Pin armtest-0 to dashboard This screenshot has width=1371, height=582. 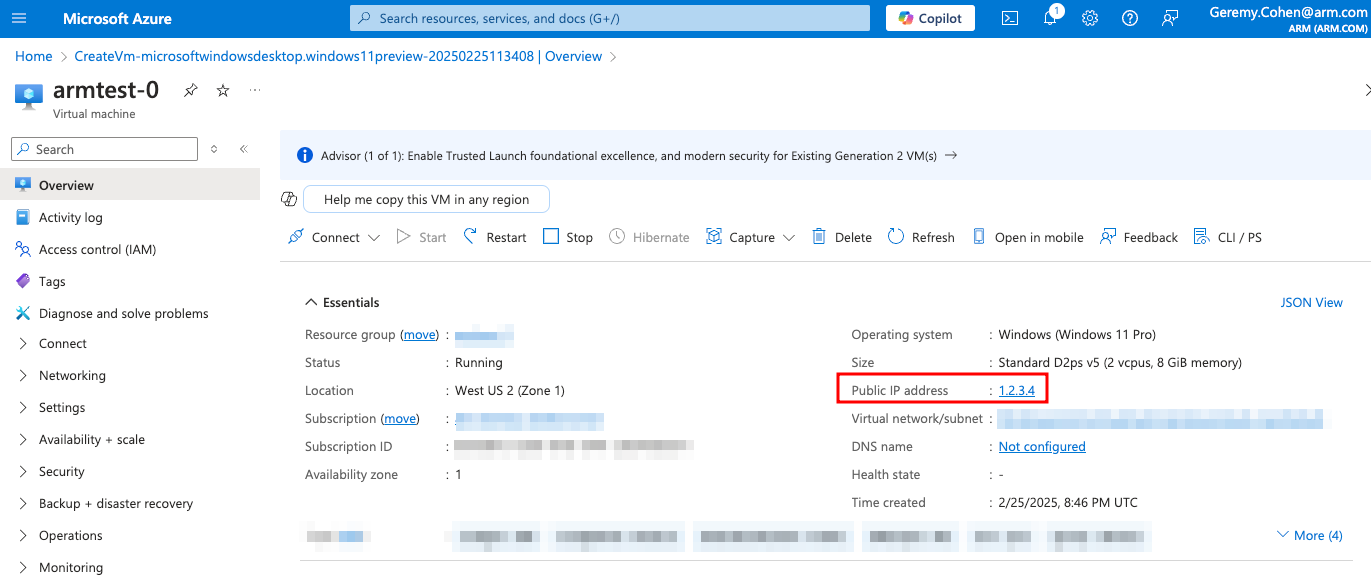(190, 90)
